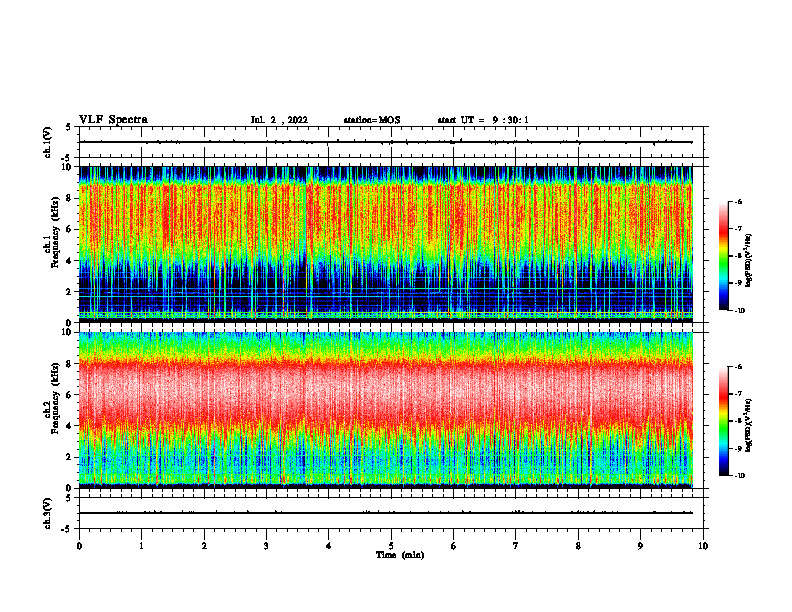This screenshot has width=792, height=612.
Task: Click the ch.2 spectrogram color bar
Action: pos(724,421)
